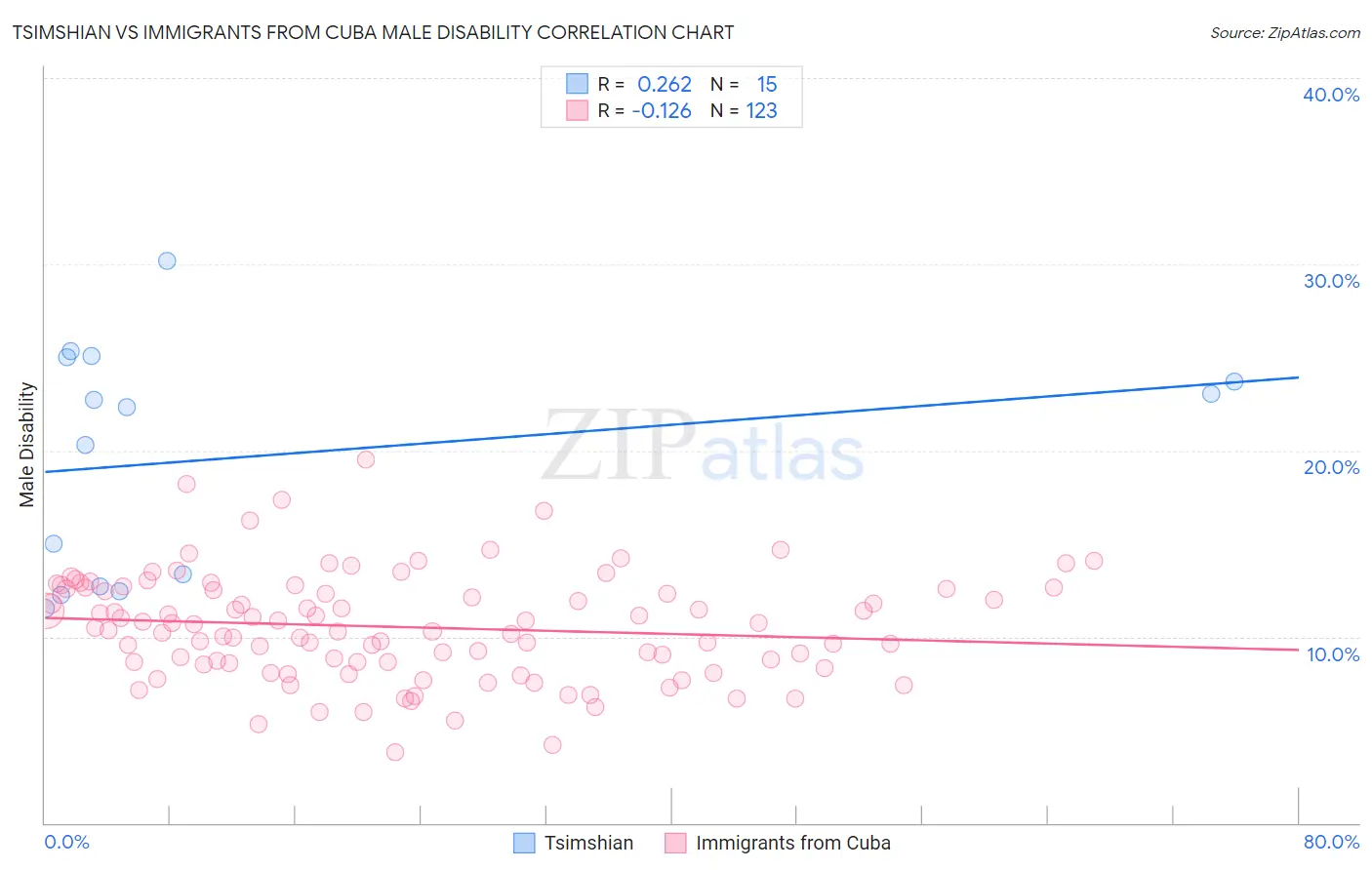Click the chart title text
Viewport: 1372px width, 870px height.
[x=373, y=32]
